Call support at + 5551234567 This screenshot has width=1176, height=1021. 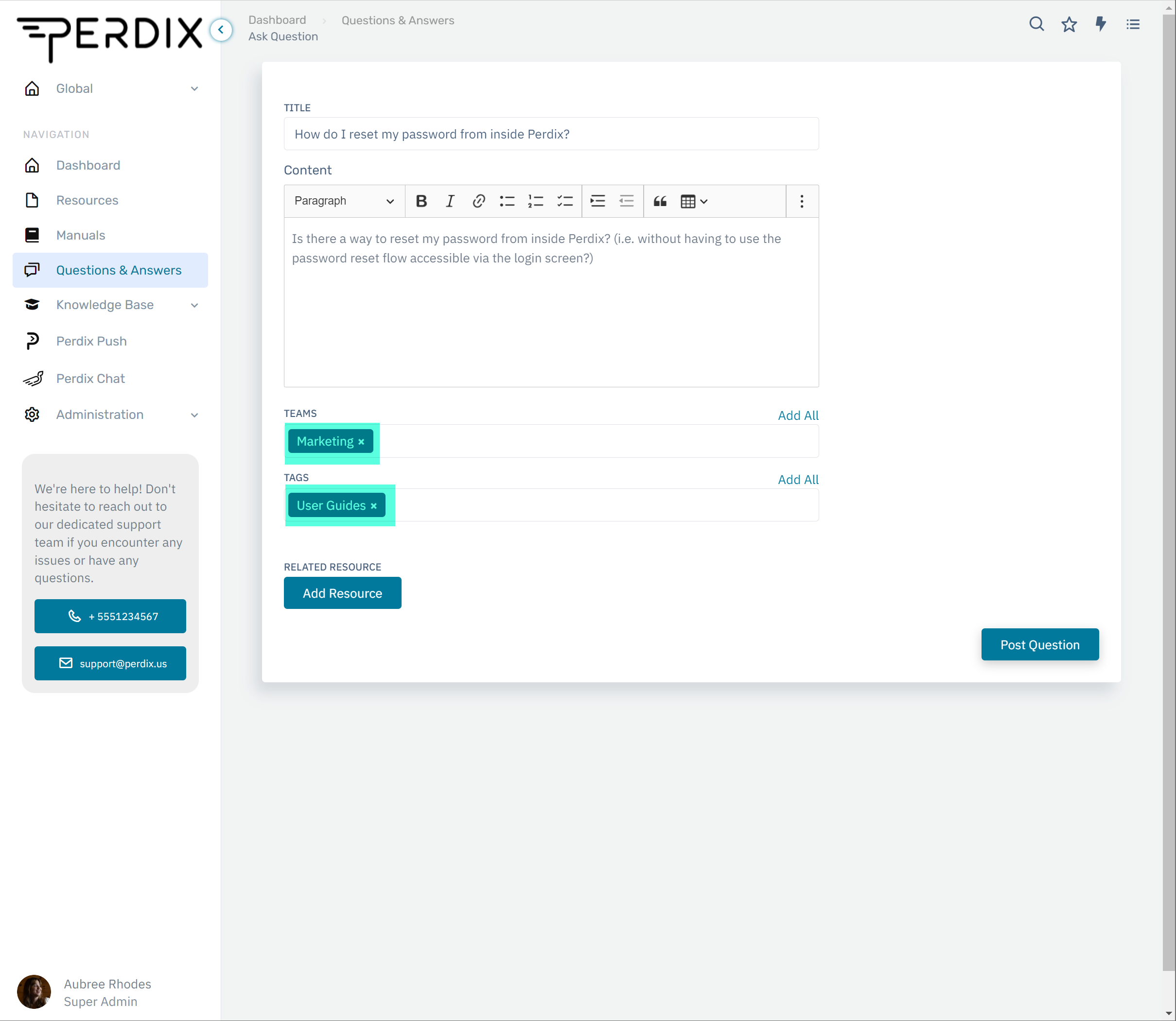[110, 616]
